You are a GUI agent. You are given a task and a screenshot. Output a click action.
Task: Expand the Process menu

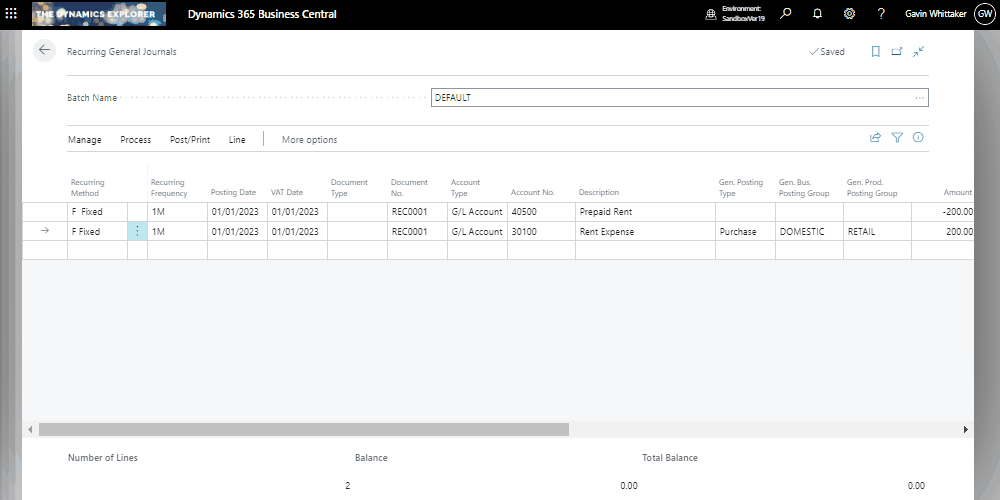tap(135, 140)
